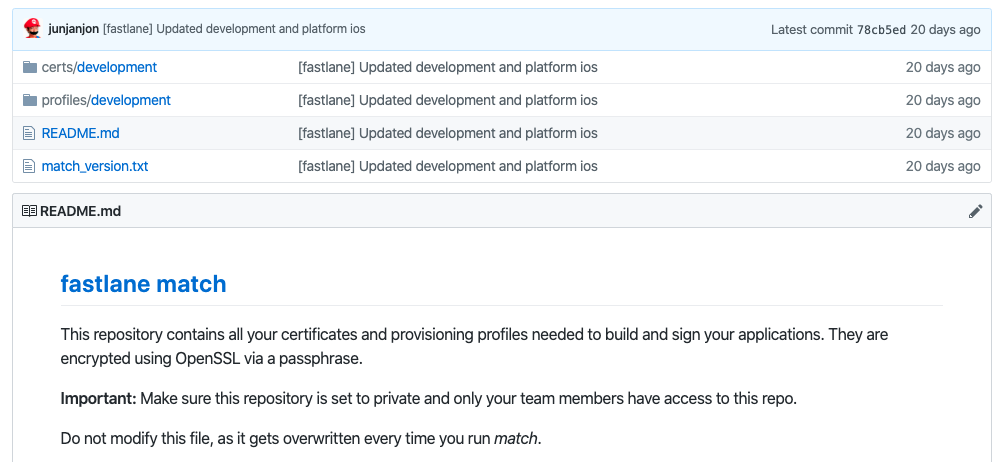The image size is (1001, 462).
Task: Open the README.md file link
Action: click(80, 133)
